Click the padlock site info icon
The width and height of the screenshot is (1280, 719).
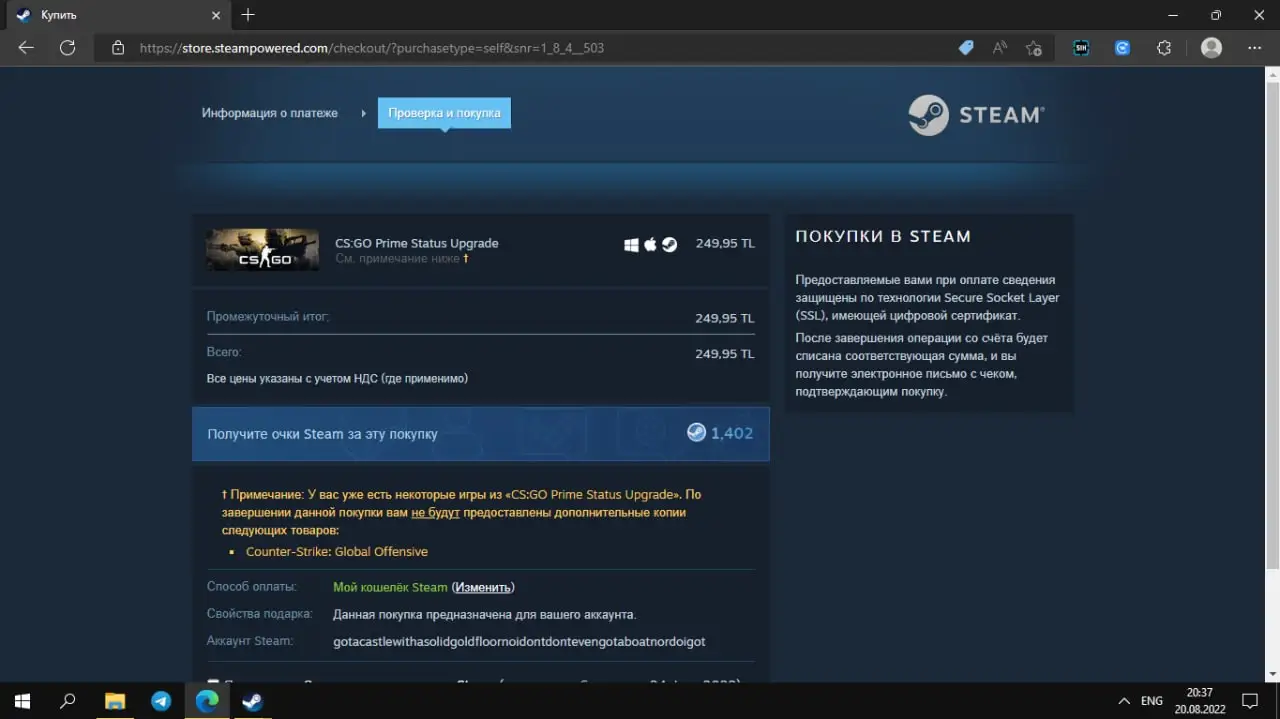(x=118, y=47)
